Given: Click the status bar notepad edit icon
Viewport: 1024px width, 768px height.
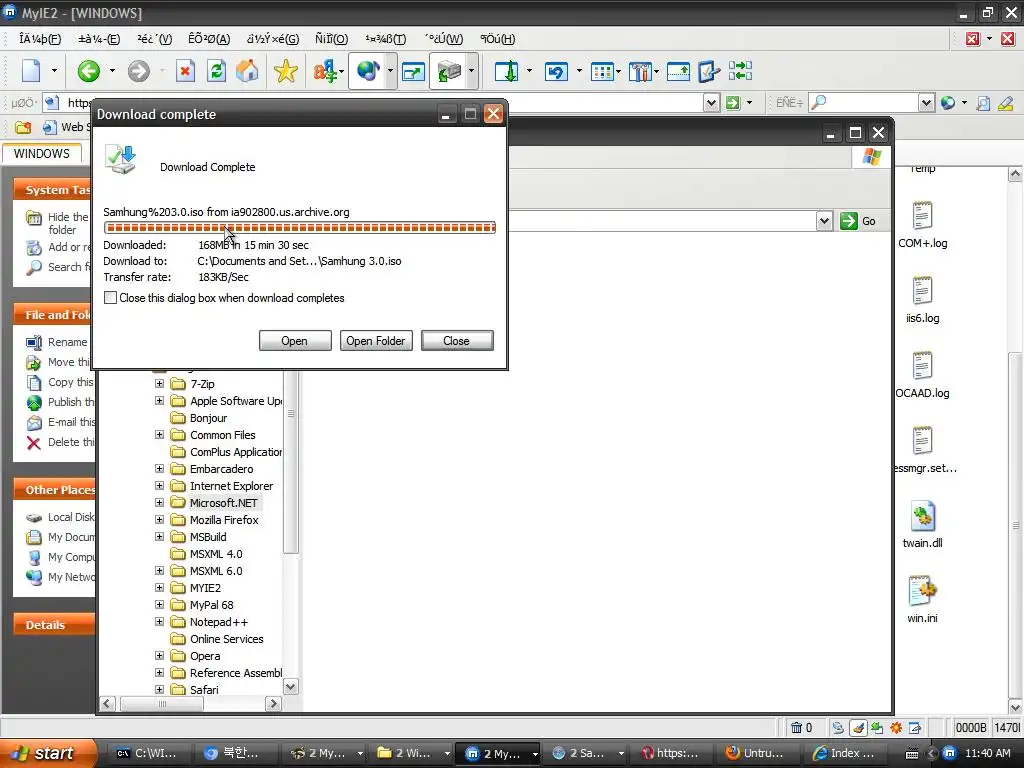Looking at the screenshot, I should tap(915, 728).
